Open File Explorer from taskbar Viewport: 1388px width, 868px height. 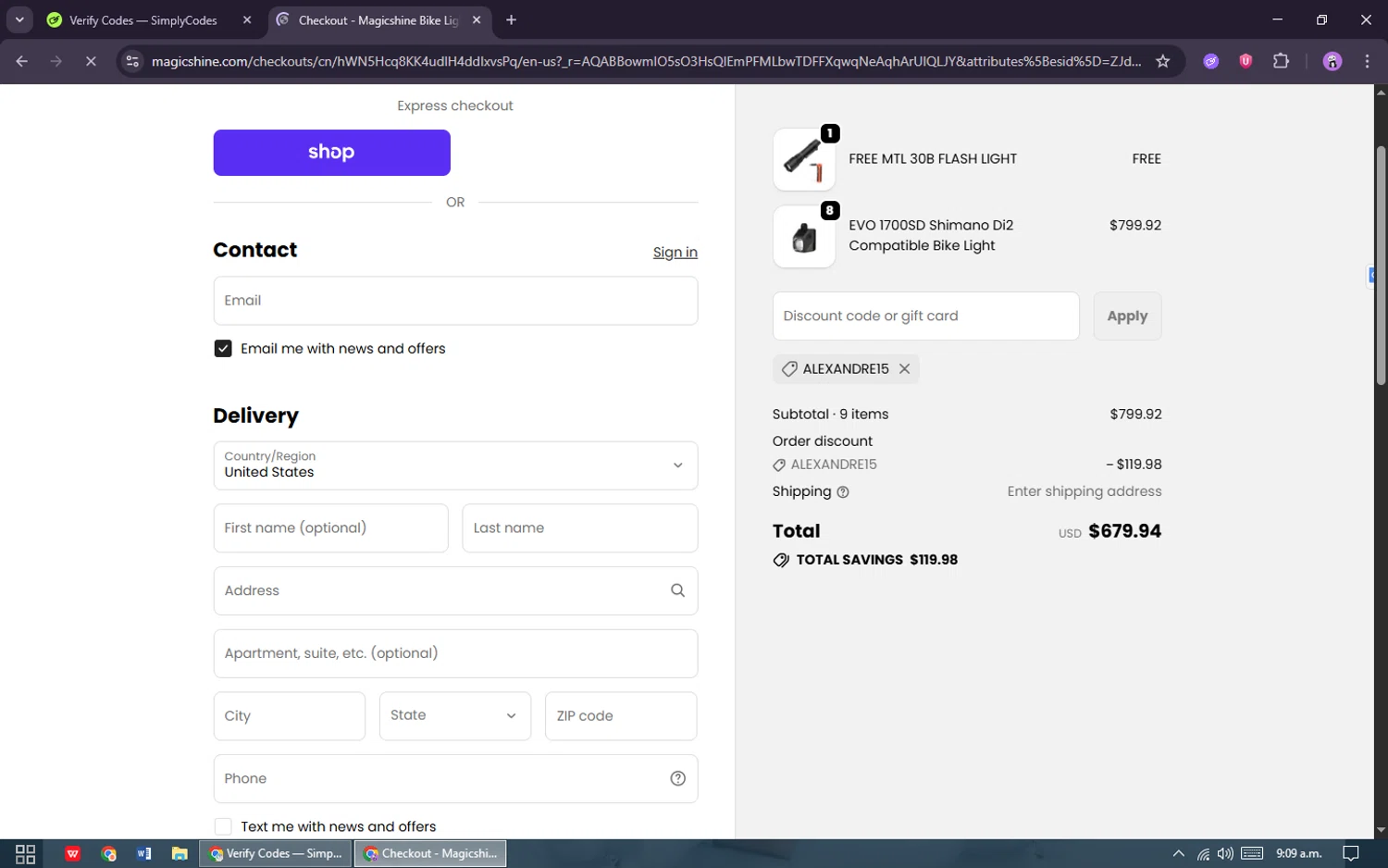[x=180, y=853]
